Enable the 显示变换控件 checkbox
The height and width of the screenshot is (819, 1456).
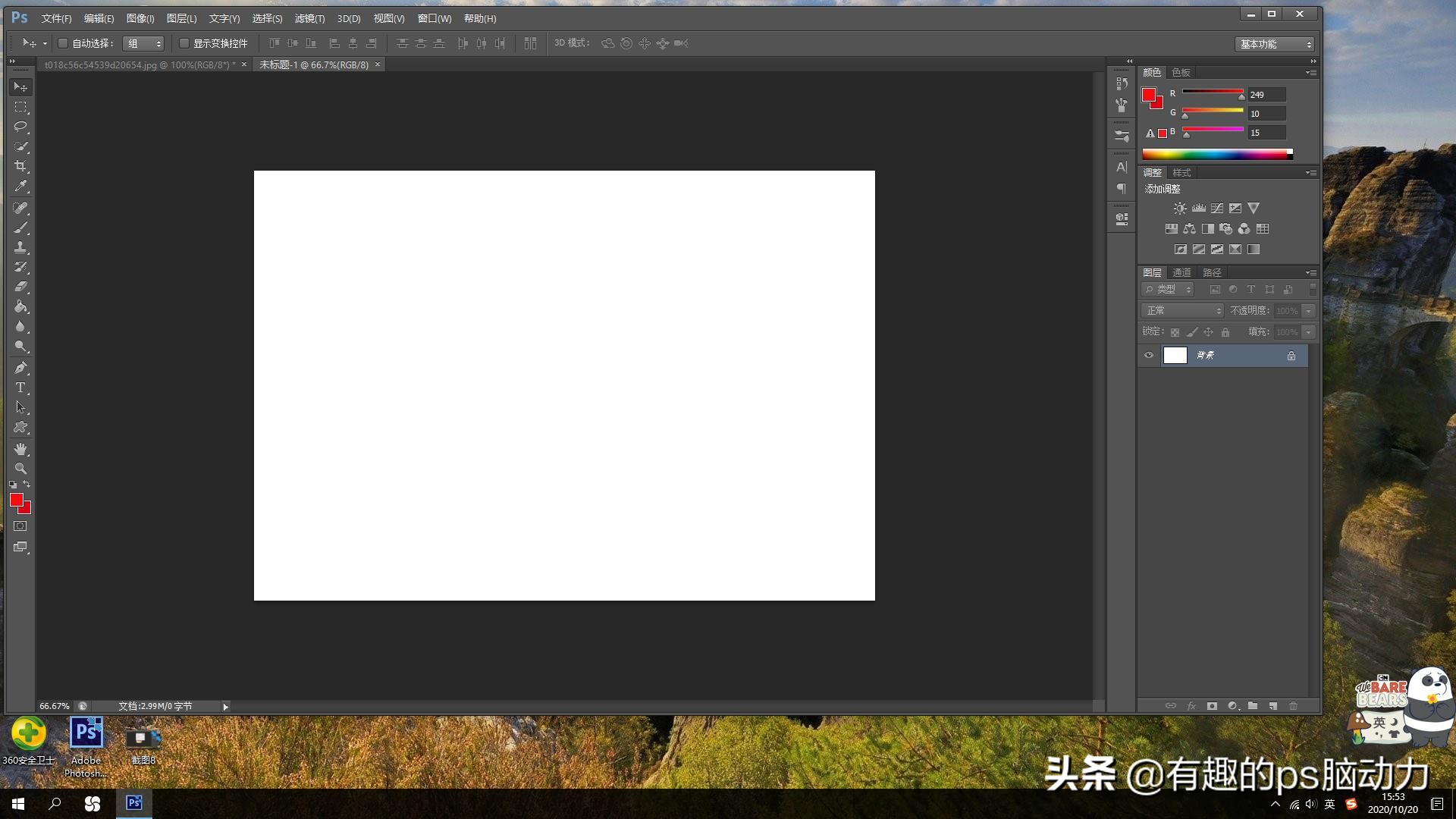click(184, 43)
